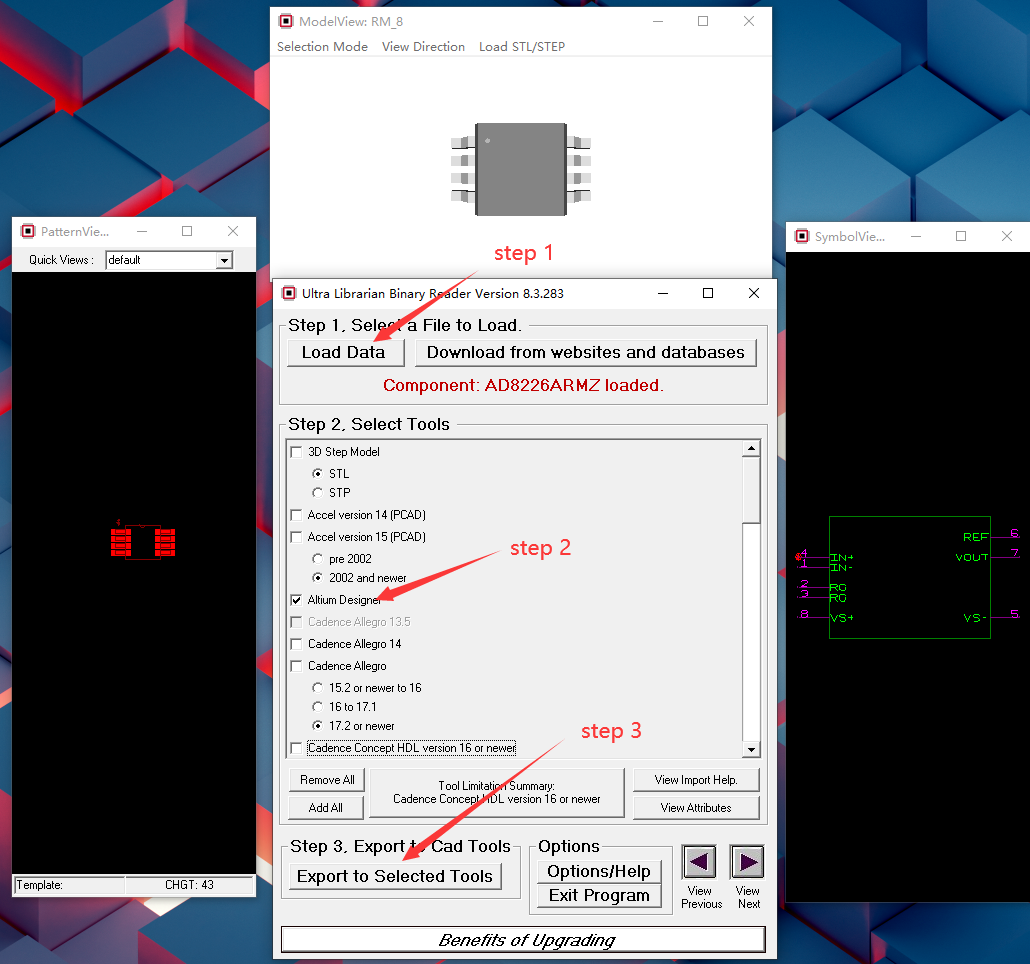Screen dimensions: 1030x964
Task: Click Export to Selected Tools
Action: point(395,876)
